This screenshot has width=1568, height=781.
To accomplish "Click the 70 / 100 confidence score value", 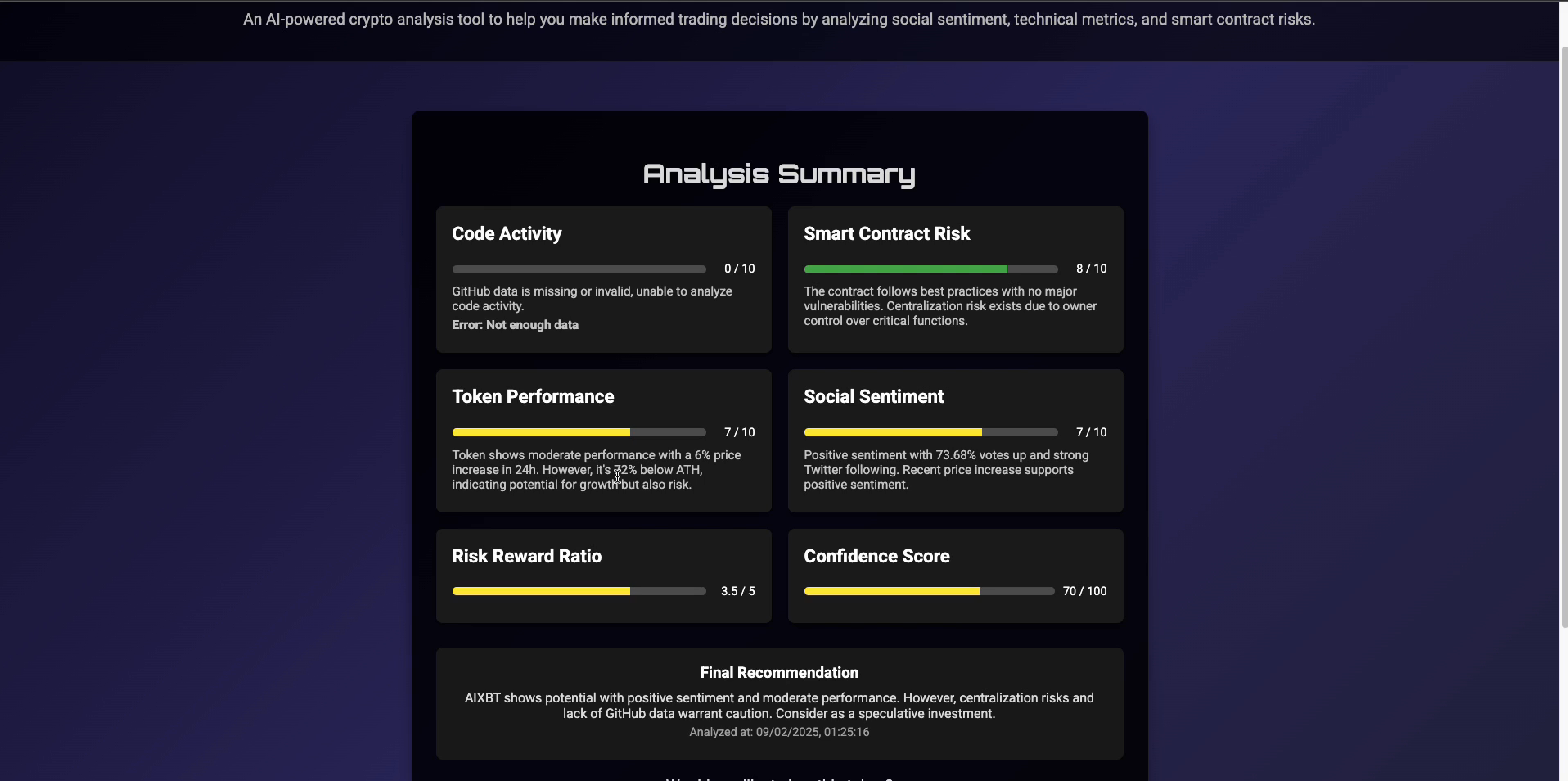I will click(x=1084, y=591).
